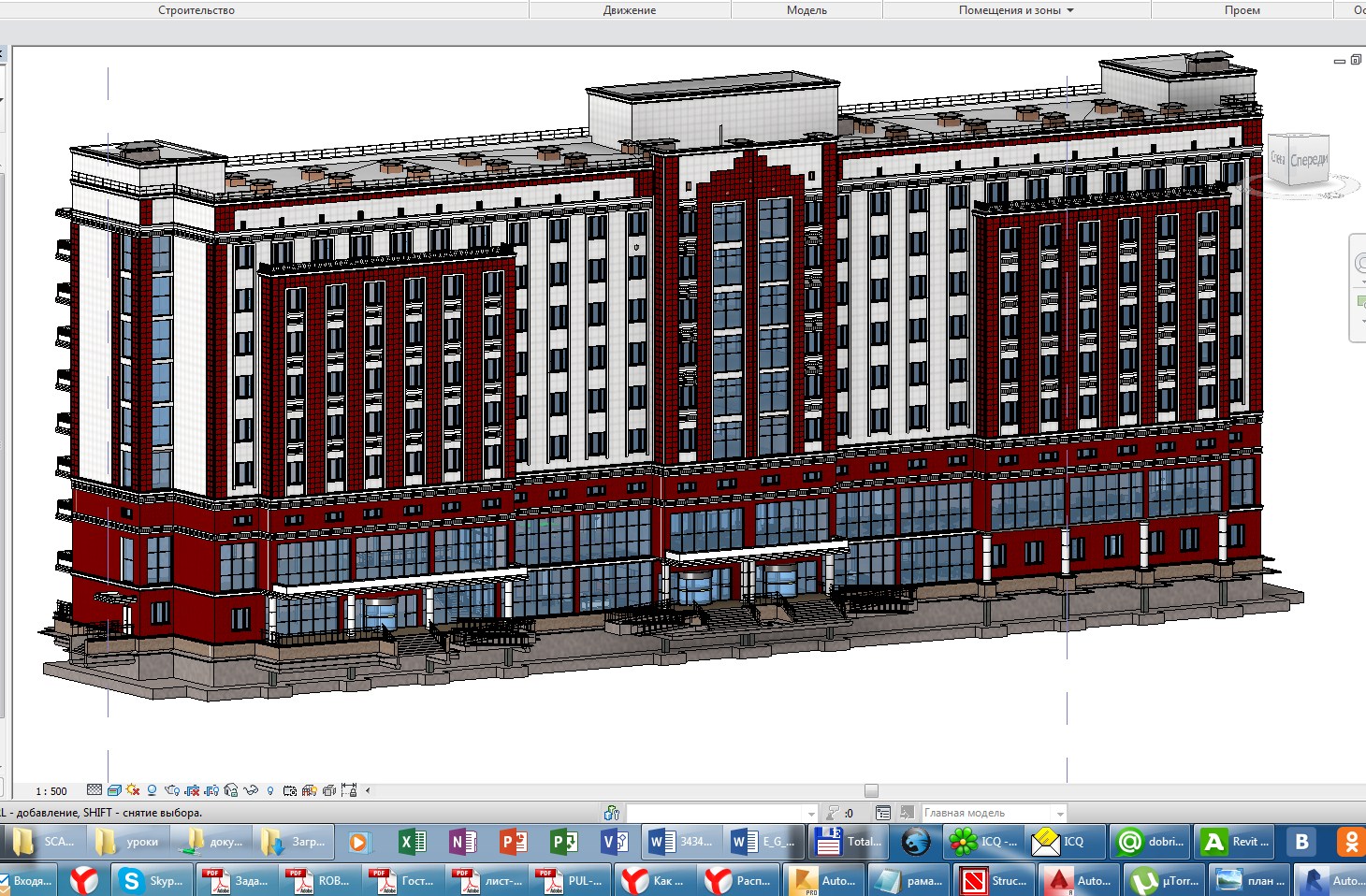The width and height of the screenshot is (1366, 896).
Task: Open the rendering dialog teapot icon
Action: [x=171, y=790]
